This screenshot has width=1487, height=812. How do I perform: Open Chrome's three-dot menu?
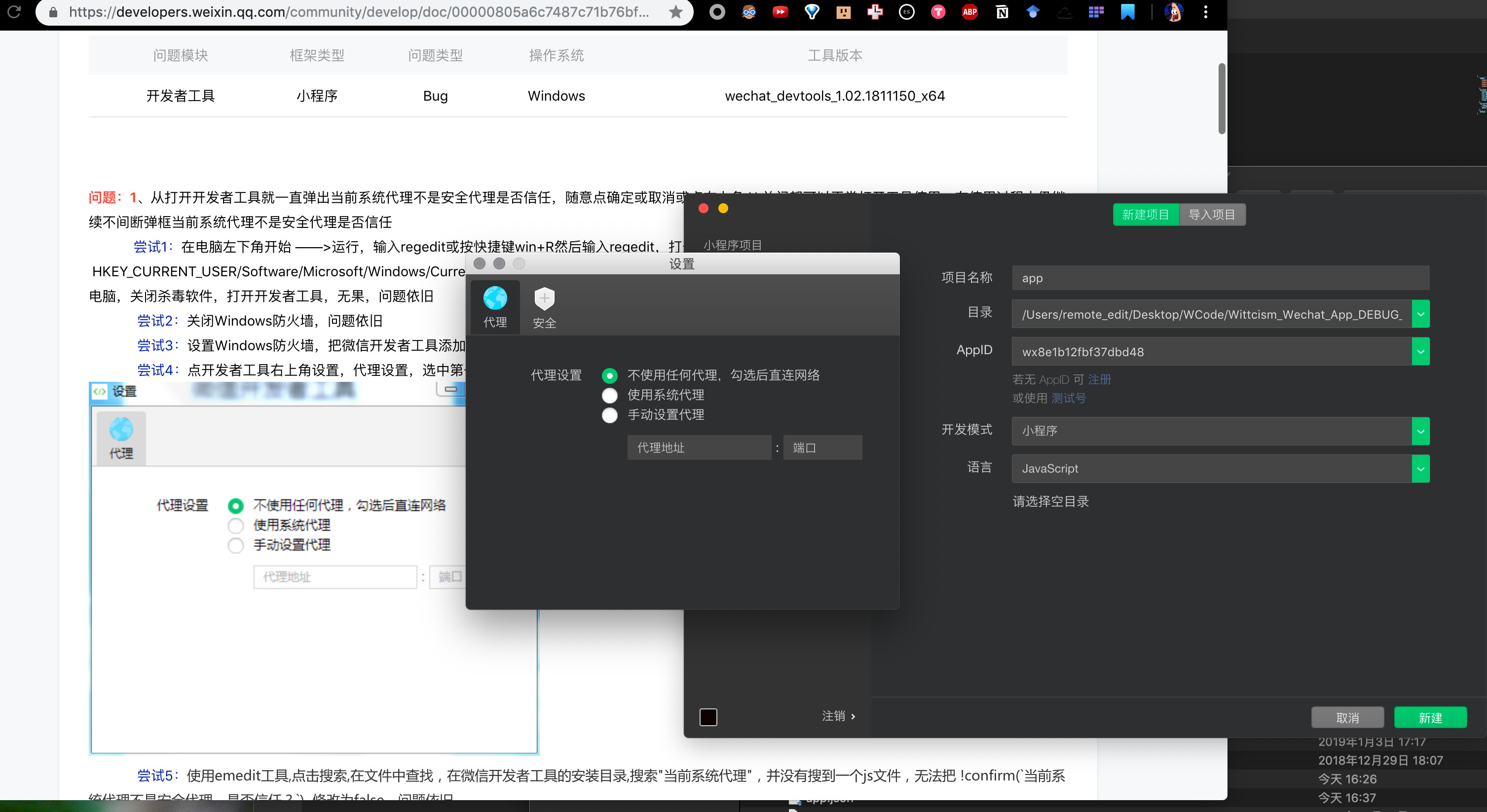(x=1205, y=11)
